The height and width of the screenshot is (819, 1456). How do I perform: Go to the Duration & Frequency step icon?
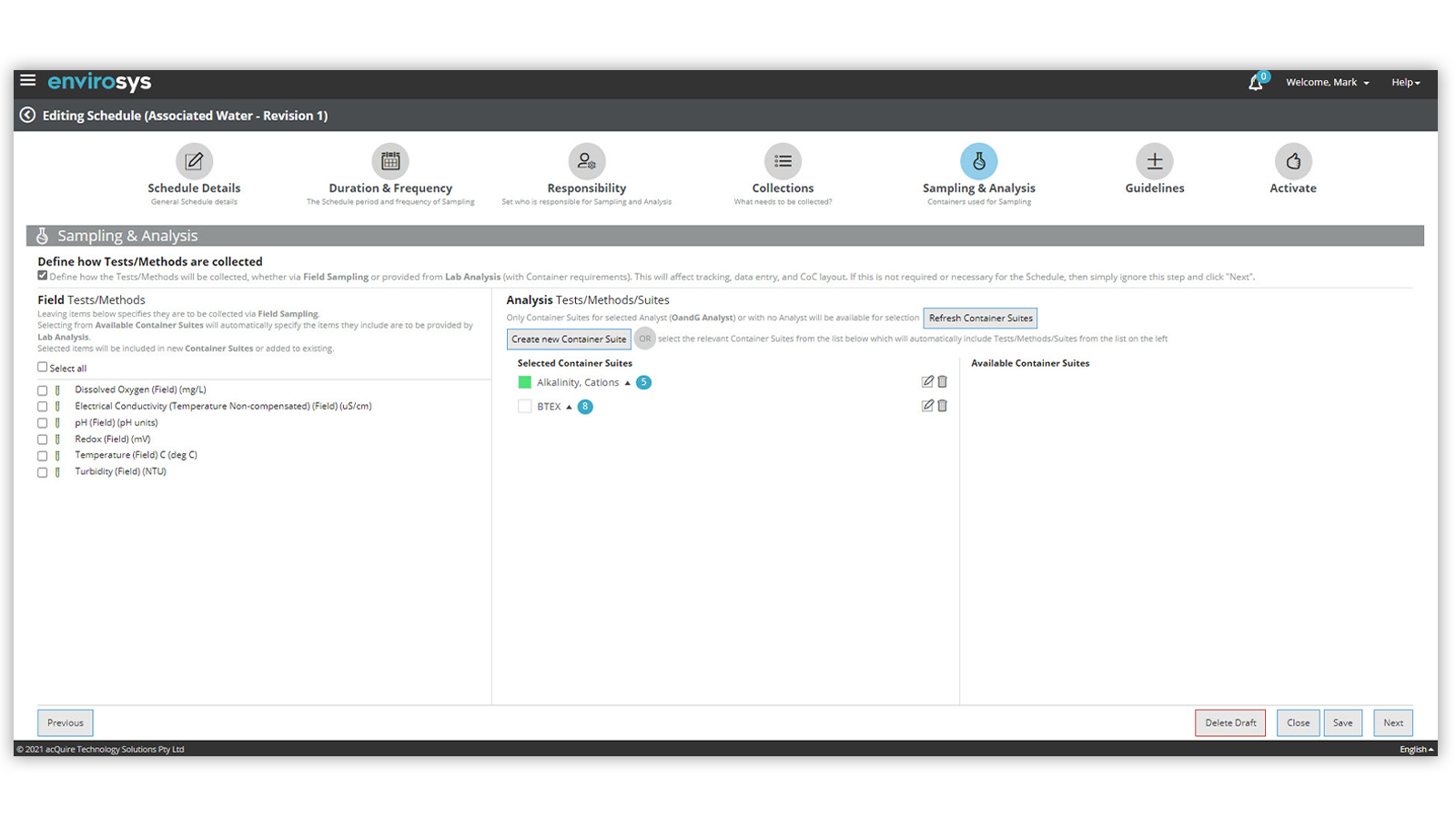(390, 162)
